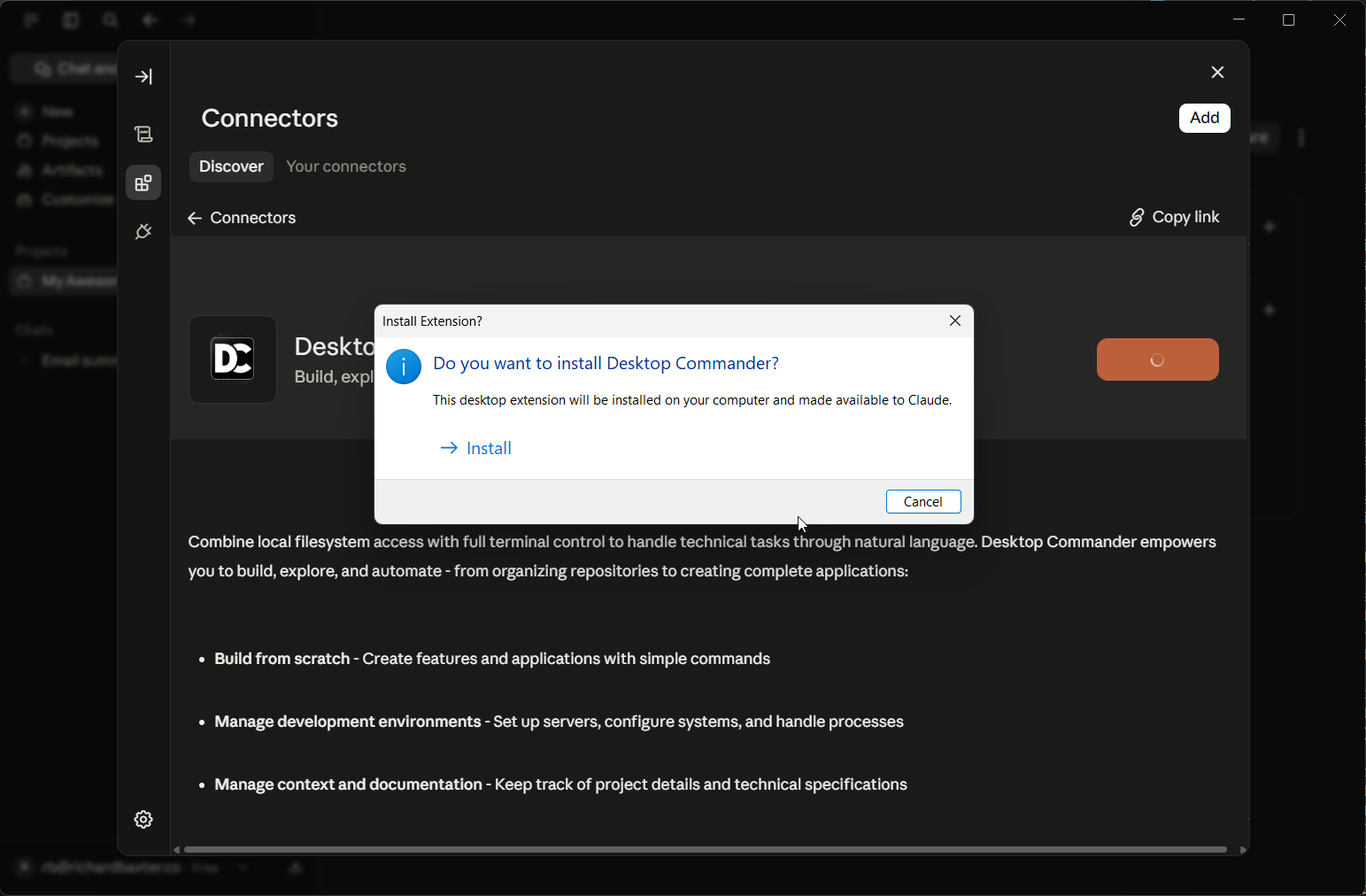This screenshot has height=896, width=1366.
Task: Click the blue arrow icon beside Install
Action: 449,448
